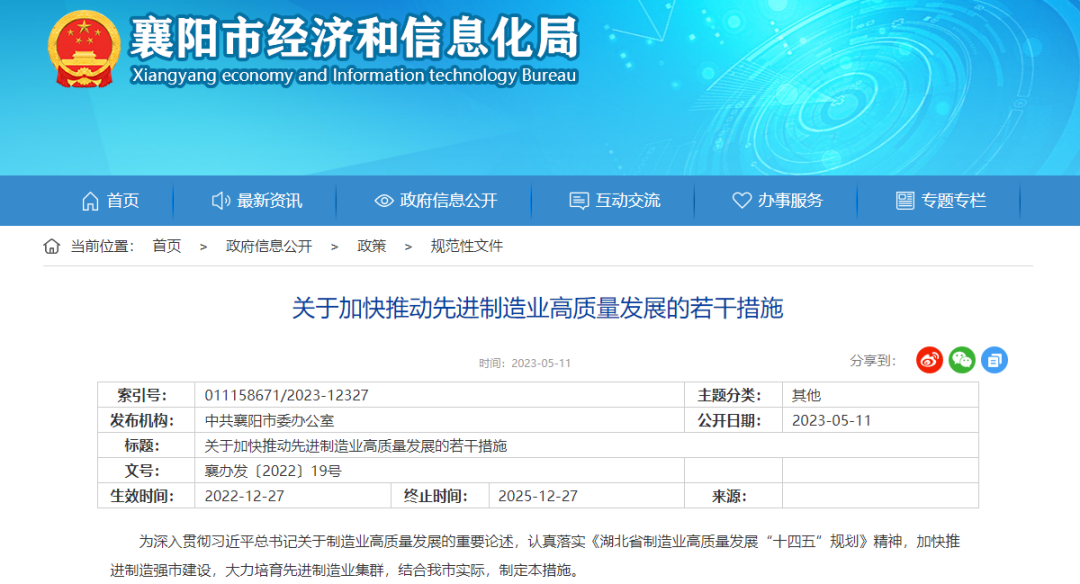Click the article headline 关于加快推动先进制造业高质量发展的若干措施
Image resolution: width=1080 pixels, height=584 pixels.
537,308
